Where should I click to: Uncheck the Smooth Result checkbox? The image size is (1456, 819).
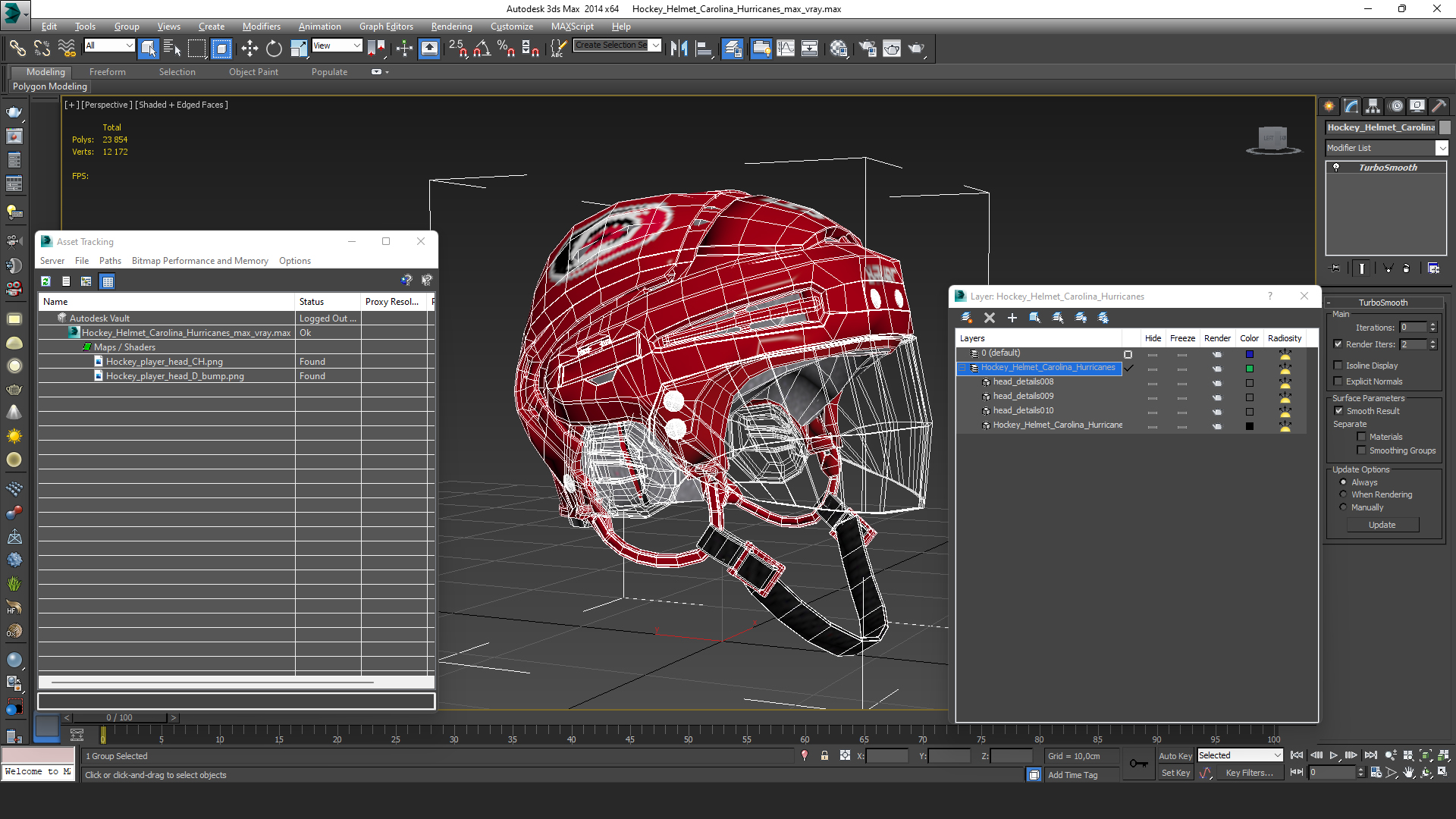(x=1338, y=411)
